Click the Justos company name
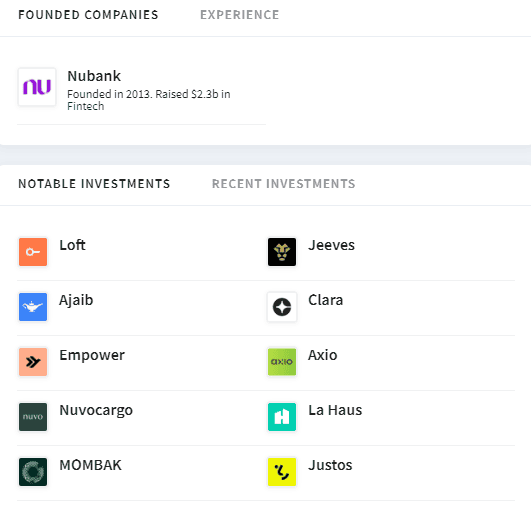Image resolution: width=531 pixels, height=515 pixels. coord(330,465)
